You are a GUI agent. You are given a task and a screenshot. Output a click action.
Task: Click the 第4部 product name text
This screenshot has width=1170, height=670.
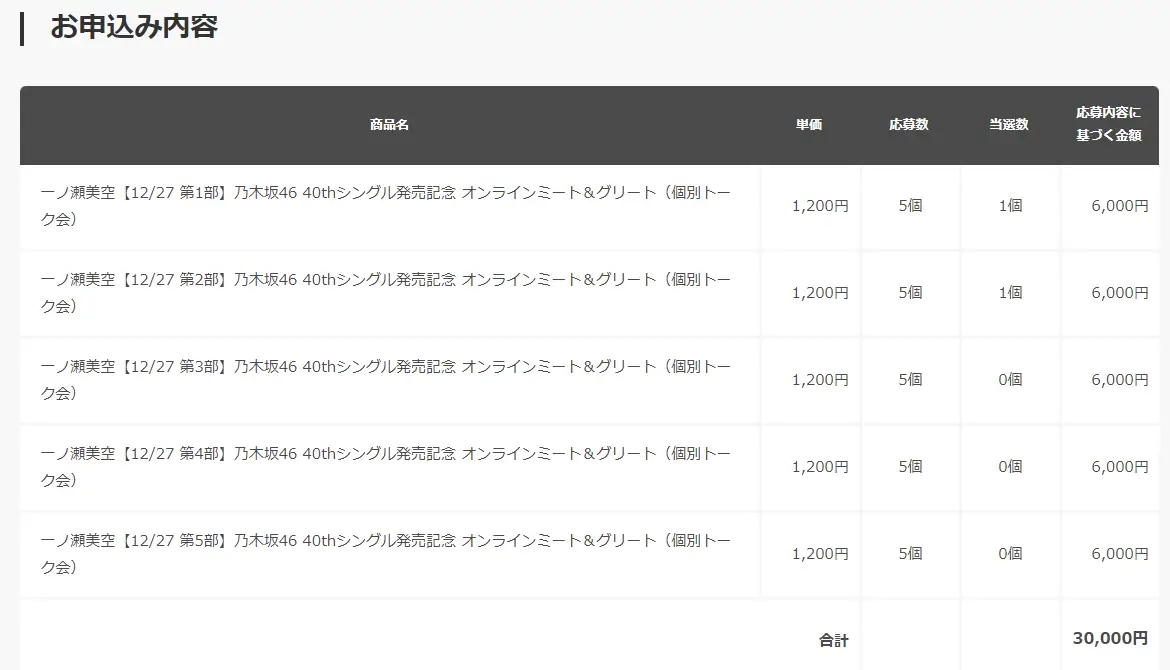click(385, 467)
